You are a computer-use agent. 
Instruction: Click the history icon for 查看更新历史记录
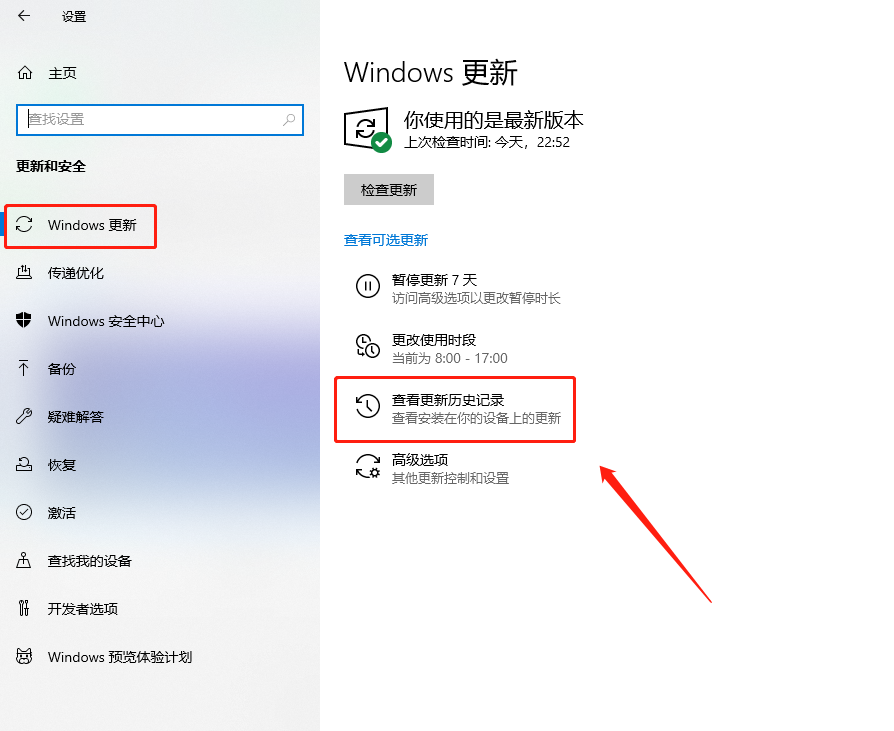click(368, 406)
